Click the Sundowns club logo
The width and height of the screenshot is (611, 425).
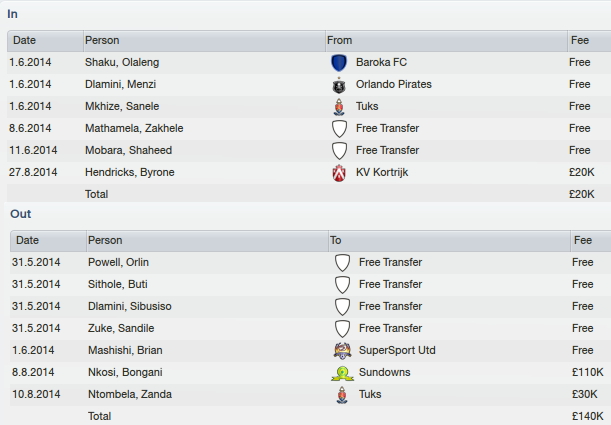point(342,373)
